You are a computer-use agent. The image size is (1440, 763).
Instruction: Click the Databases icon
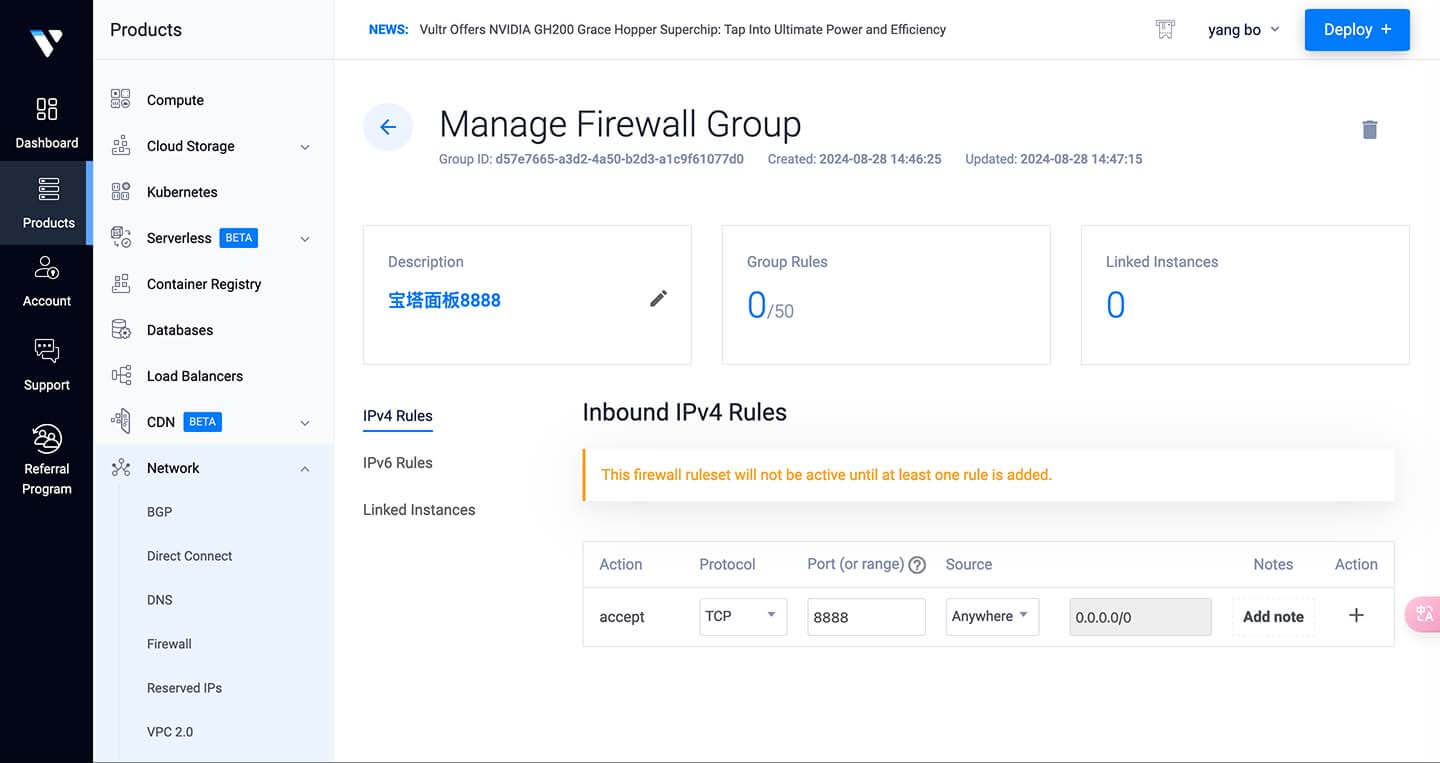[121, 329]
